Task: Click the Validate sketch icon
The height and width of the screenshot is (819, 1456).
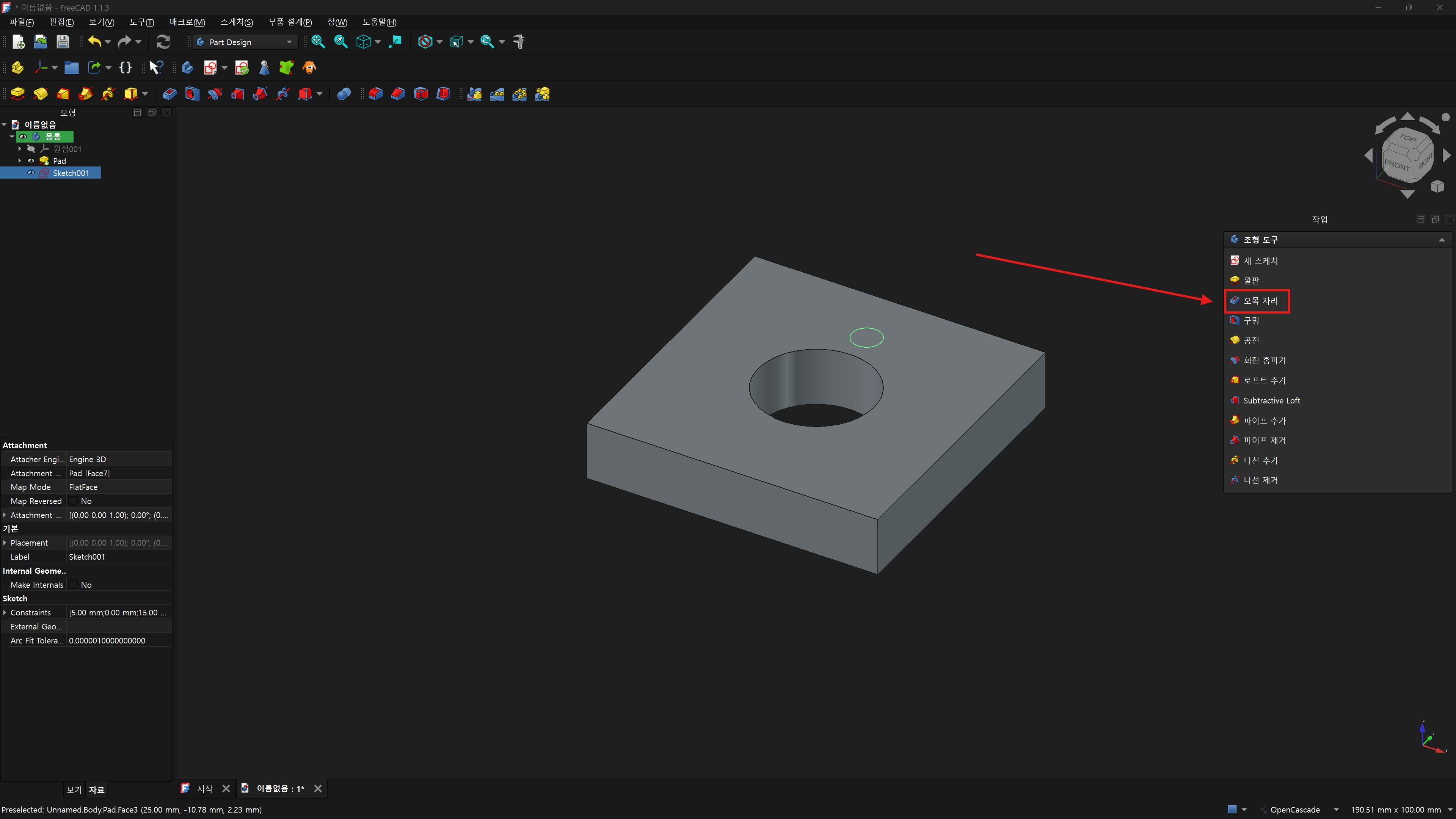Action: tap(242, 68)
